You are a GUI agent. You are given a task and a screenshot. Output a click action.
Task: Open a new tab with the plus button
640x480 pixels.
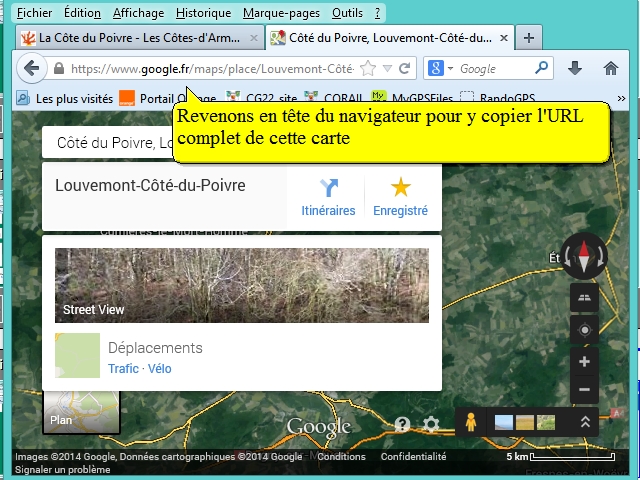point(529,38)
